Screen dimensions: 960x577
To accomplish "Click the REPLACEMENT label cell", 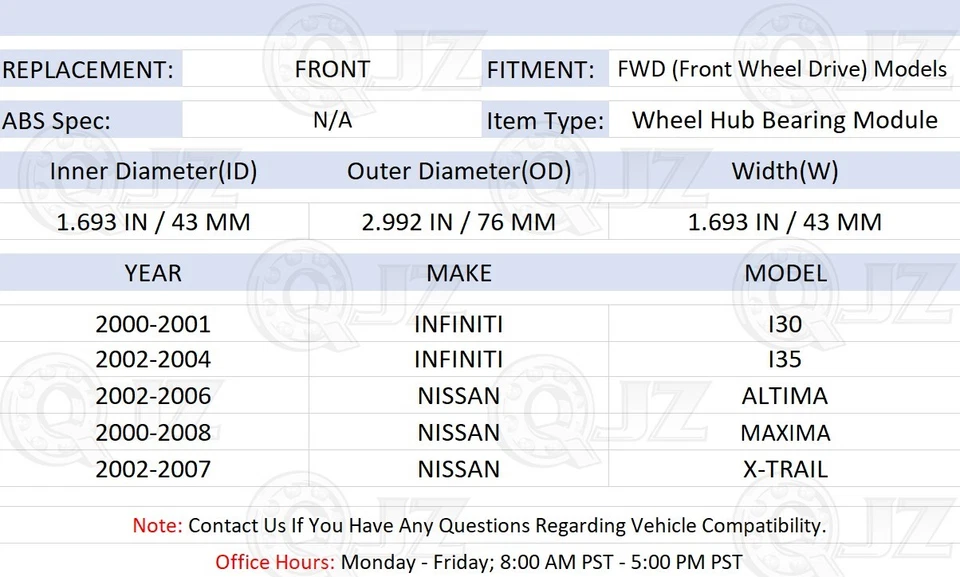I will pyautogui.click(x=88, y=70).
